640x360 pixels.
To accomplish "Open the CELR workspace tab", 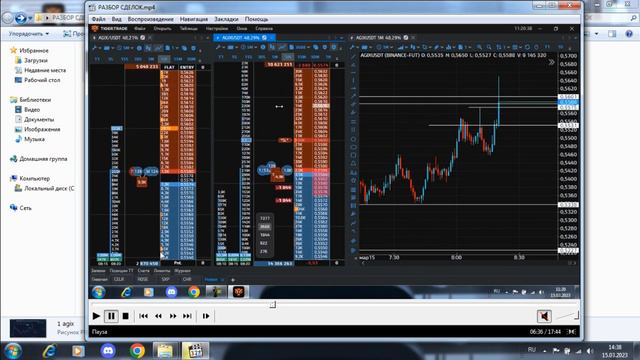I will [119, 280].
